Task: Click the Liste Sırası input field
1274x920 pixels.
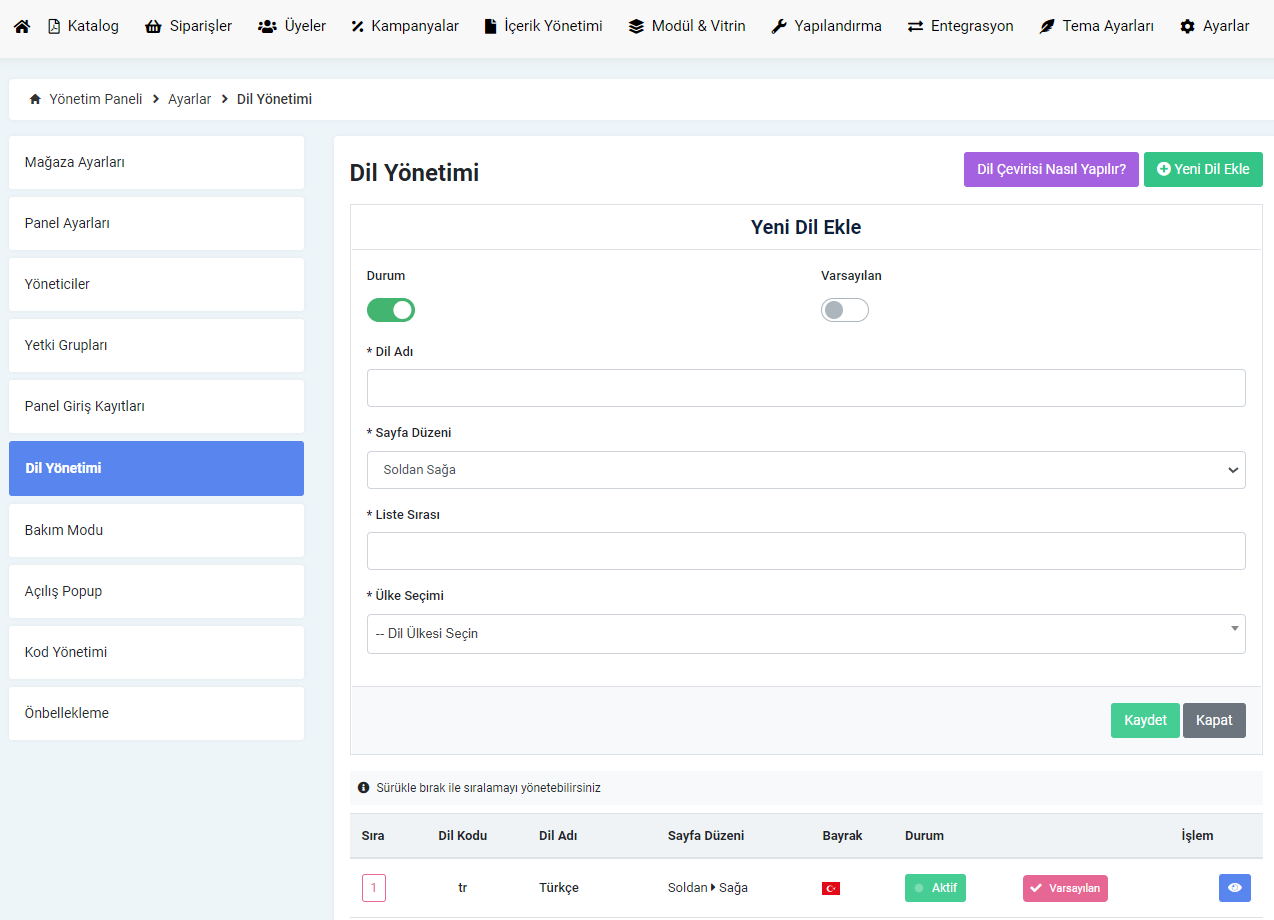Action: point(806,551)
